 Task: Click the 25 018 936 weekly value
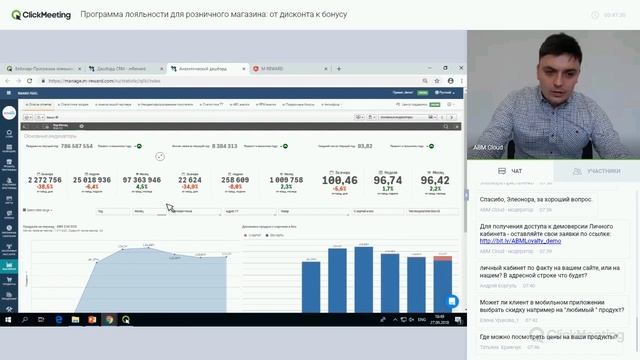[92, 180]
